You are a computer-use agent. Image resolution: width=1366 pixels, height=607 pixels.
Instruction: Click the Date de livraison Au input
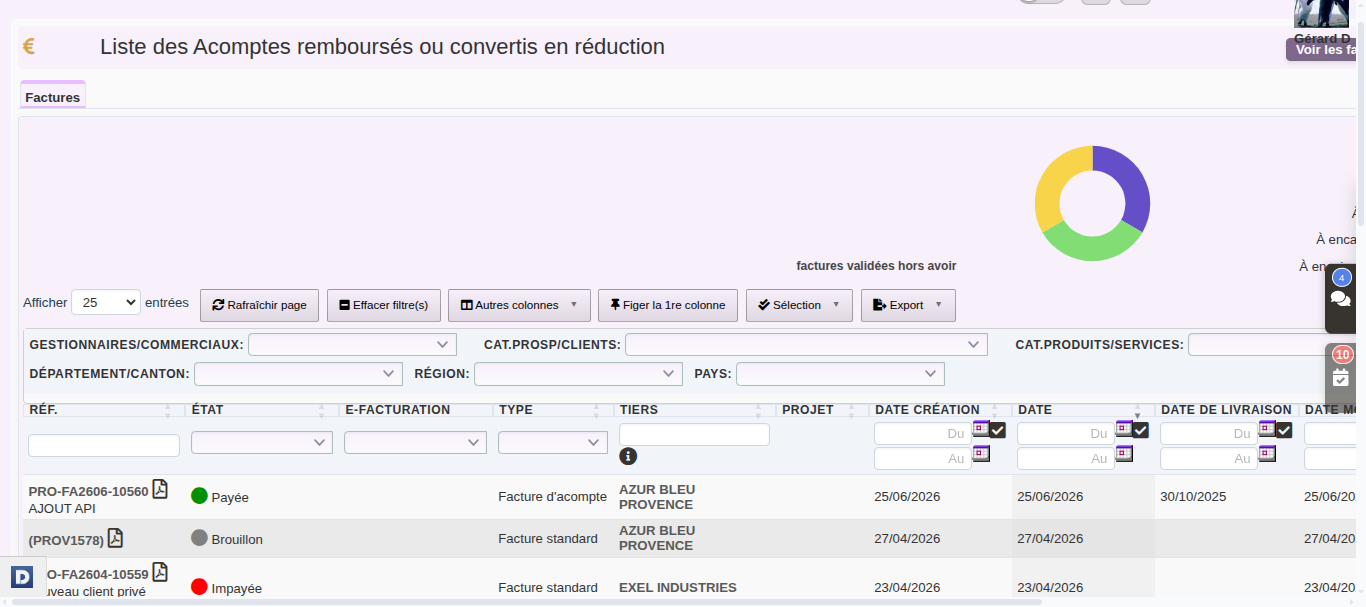[1208, 458]
